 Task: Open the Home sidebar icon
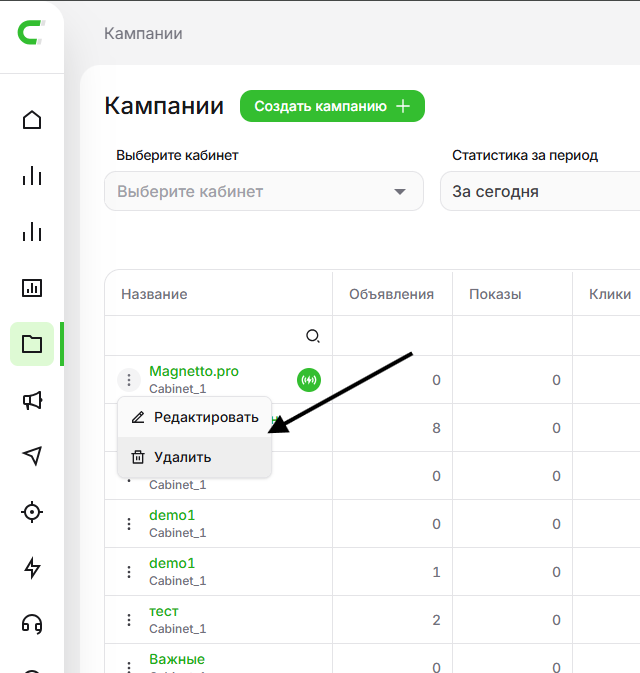tap(32, 120)
